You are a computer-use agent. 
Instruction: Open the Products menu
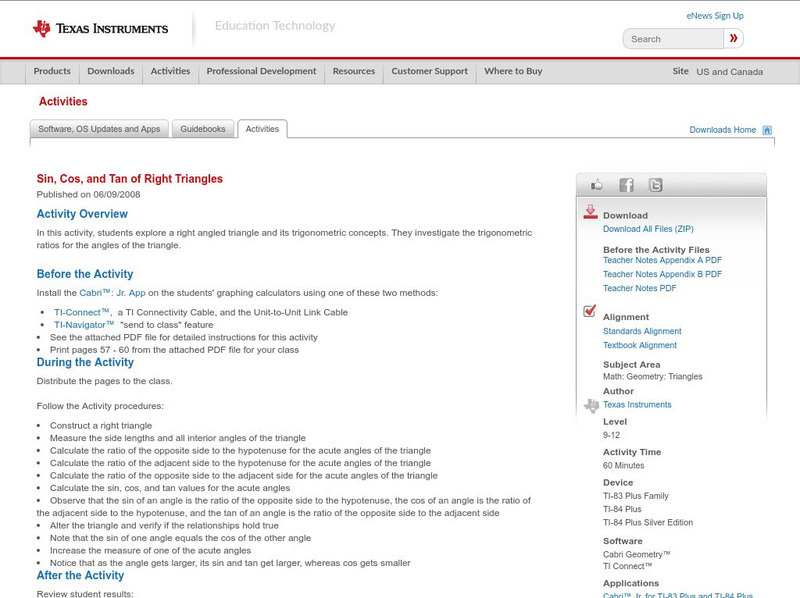tap(52, 71)
